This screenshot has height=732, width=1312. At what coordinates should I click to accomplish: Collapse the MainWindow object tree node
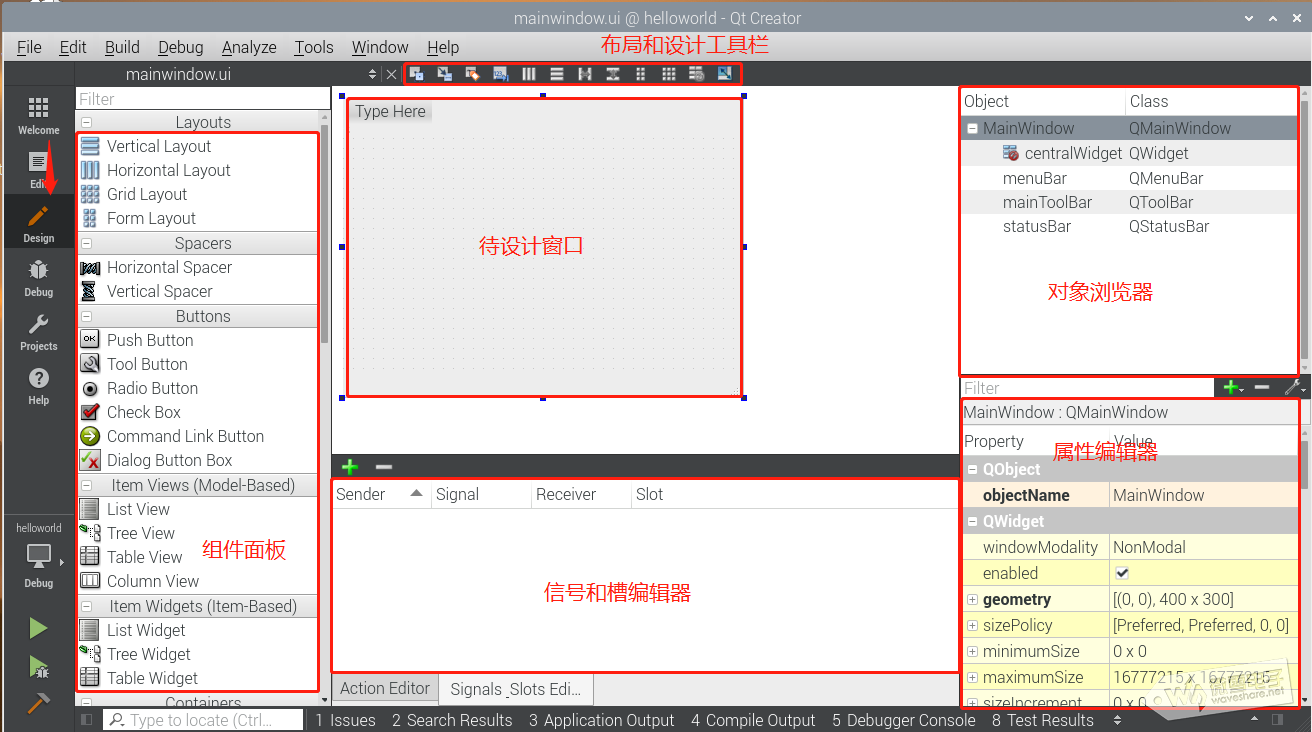(x=972, y=128)
